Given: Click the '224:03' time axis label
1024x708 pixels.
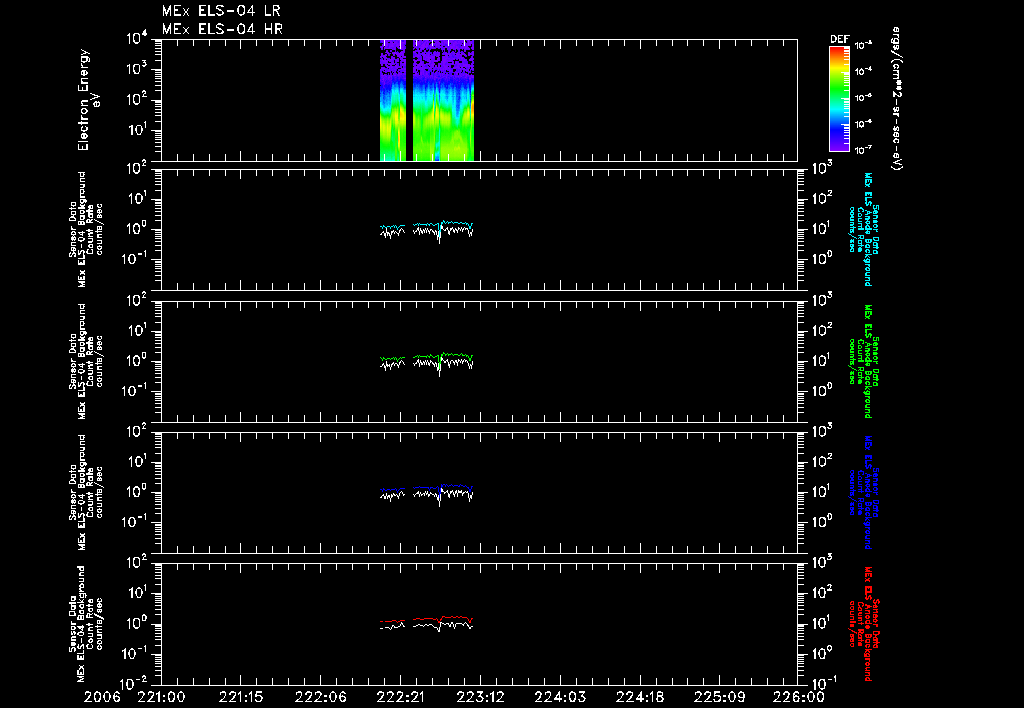Looking at the screenshot, I should coord(560,697).
